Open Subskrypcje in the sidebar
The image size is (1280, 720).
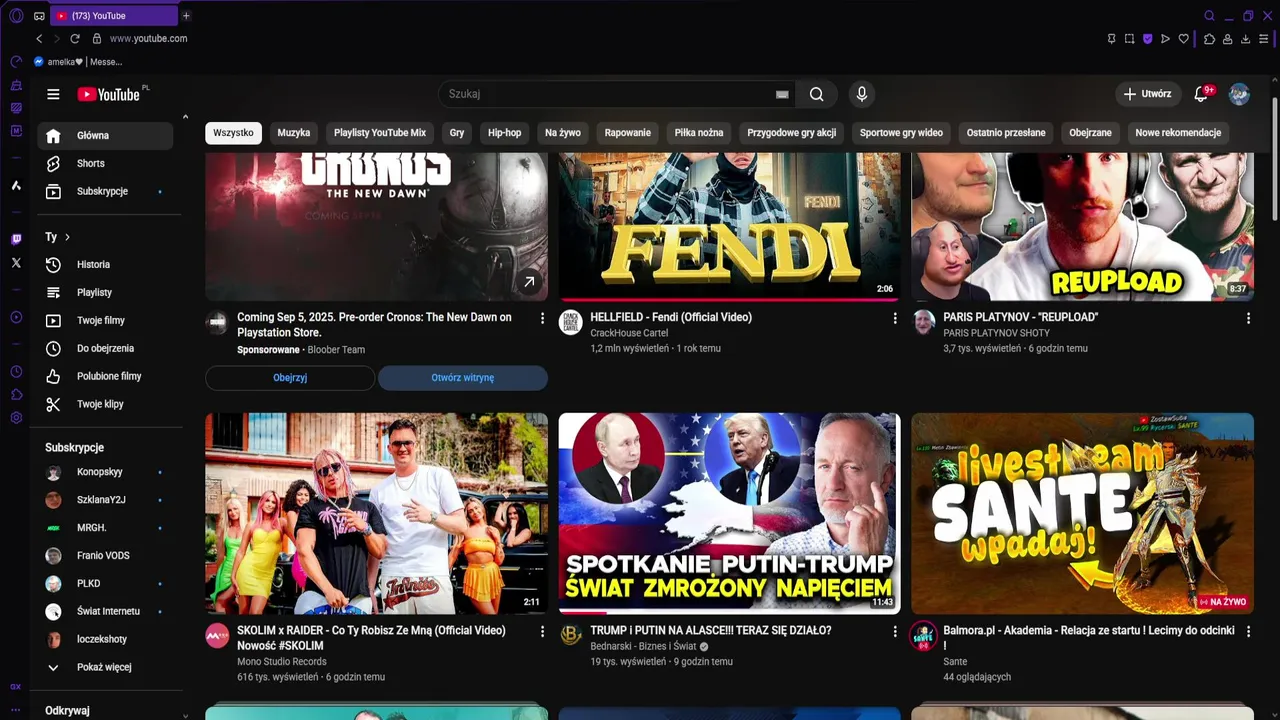(105, 191)
